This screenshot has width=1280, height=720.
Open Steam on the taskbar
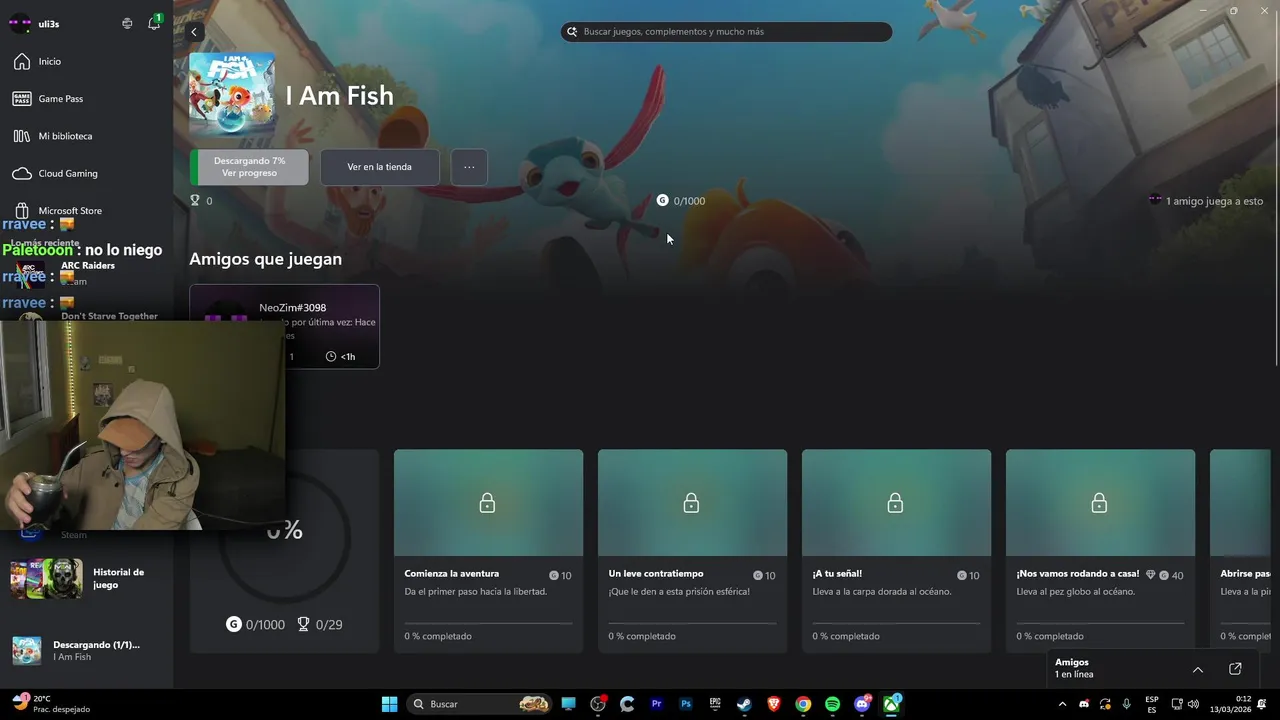point(744,704)
